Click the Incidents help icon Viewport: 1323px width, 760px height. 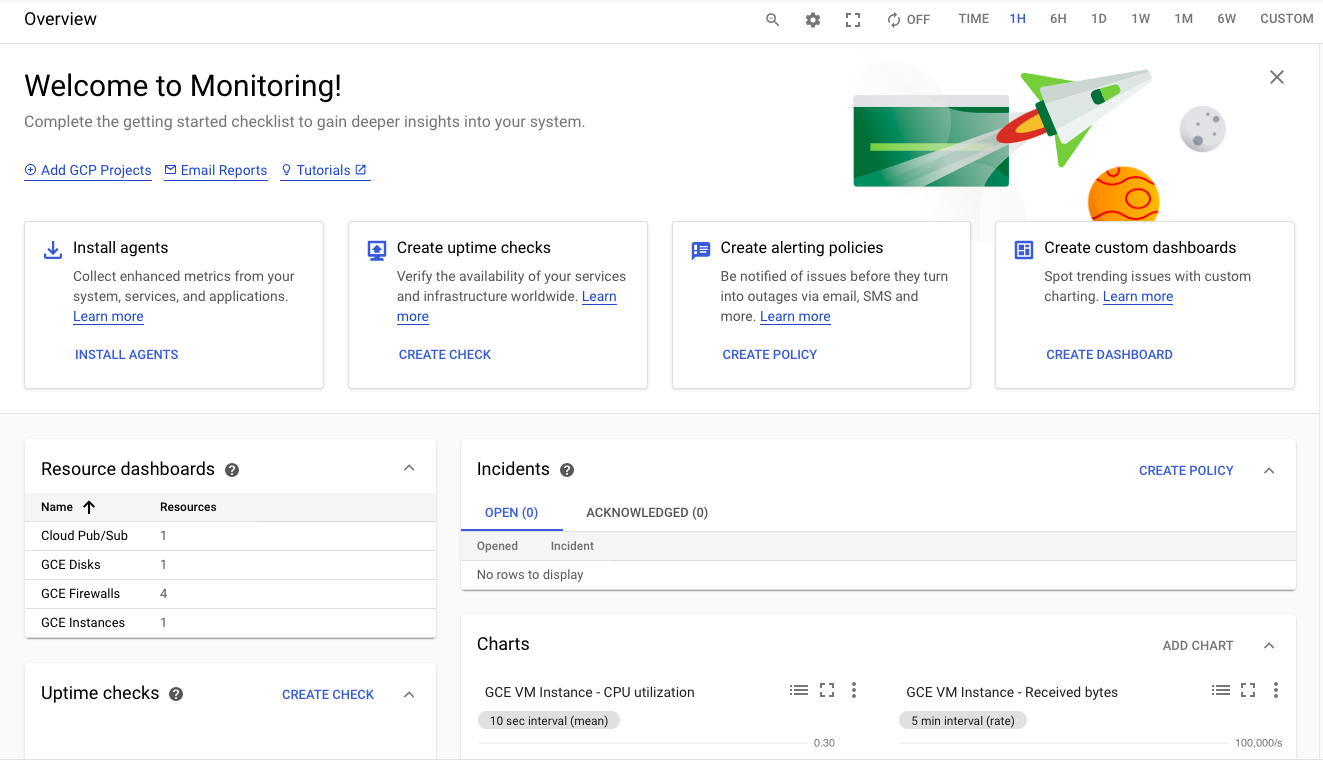pyautogui.click(x=567, y=470)
